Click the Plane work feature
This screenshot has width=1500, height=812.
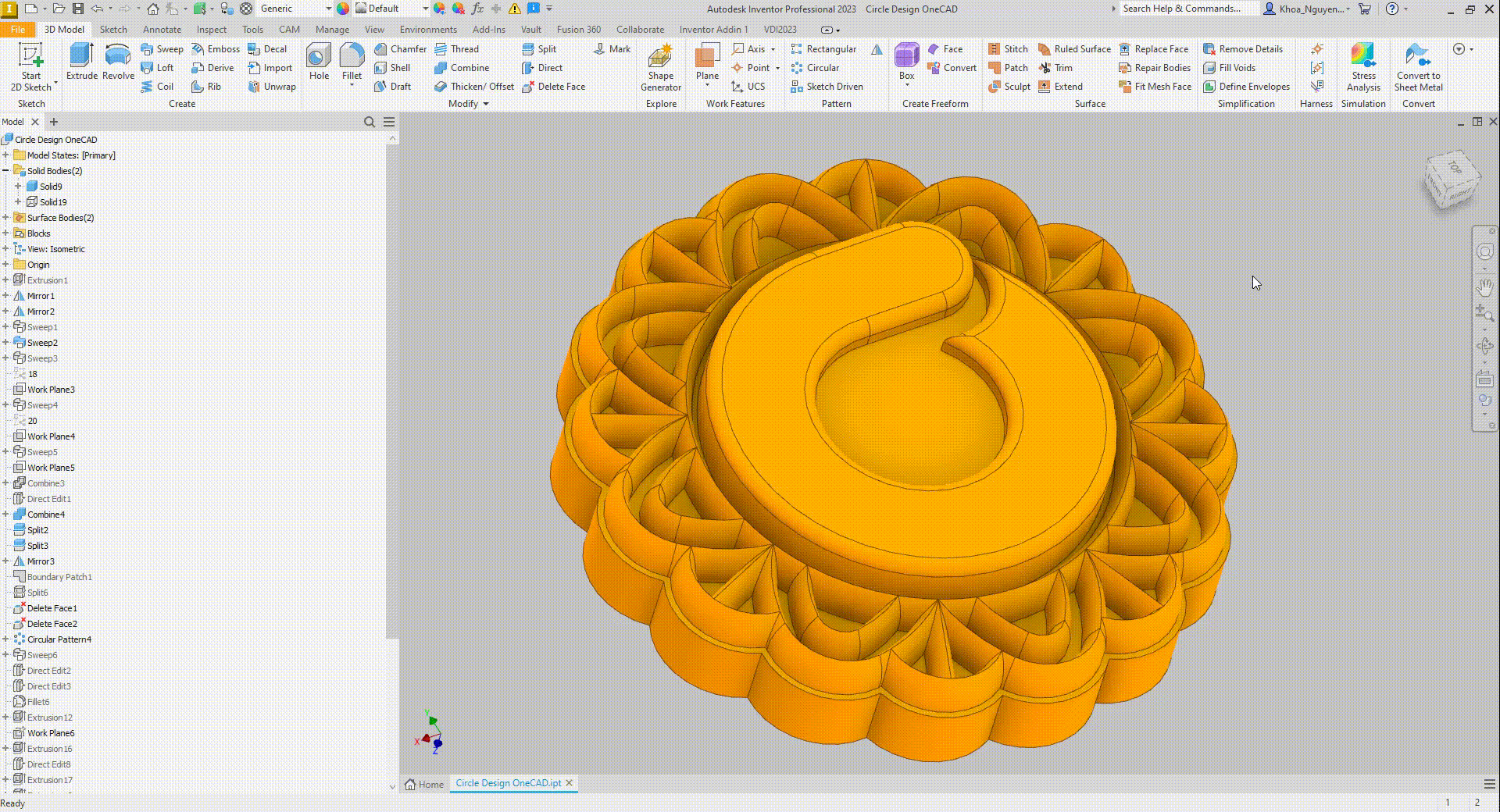(x=707, y=62)
